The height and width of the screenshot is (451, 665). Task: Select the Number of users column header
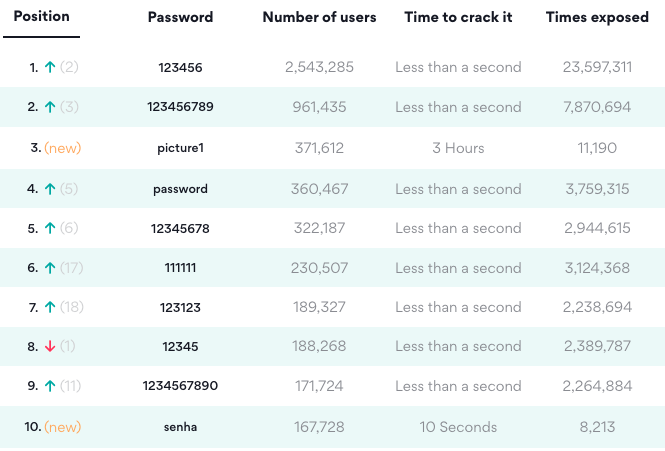pyautogui.click(x=319, y=17)
